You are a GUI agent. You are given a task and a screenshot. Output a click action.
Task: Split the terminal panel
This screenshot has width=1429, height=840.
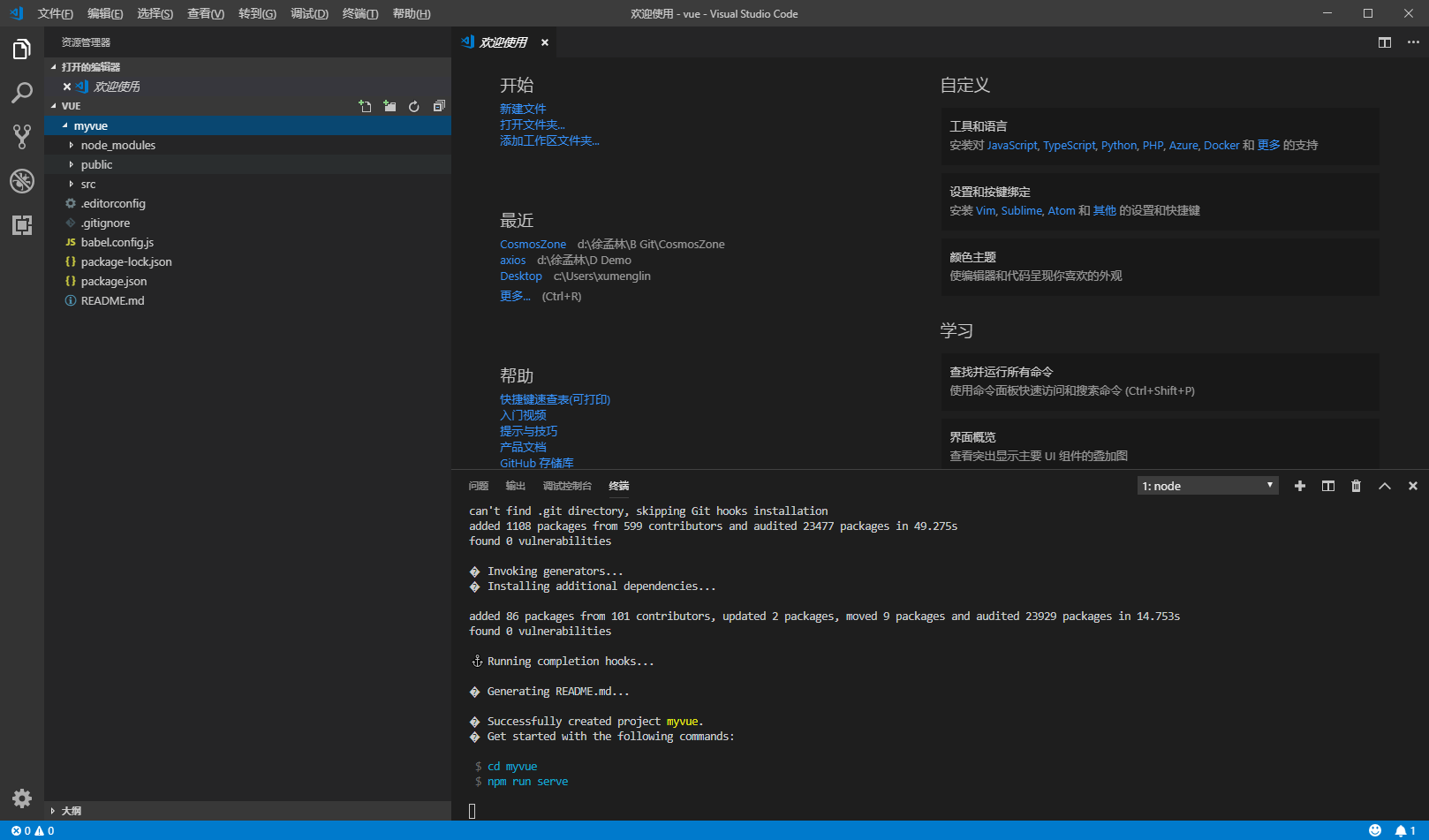click(x=1328, y=486)
